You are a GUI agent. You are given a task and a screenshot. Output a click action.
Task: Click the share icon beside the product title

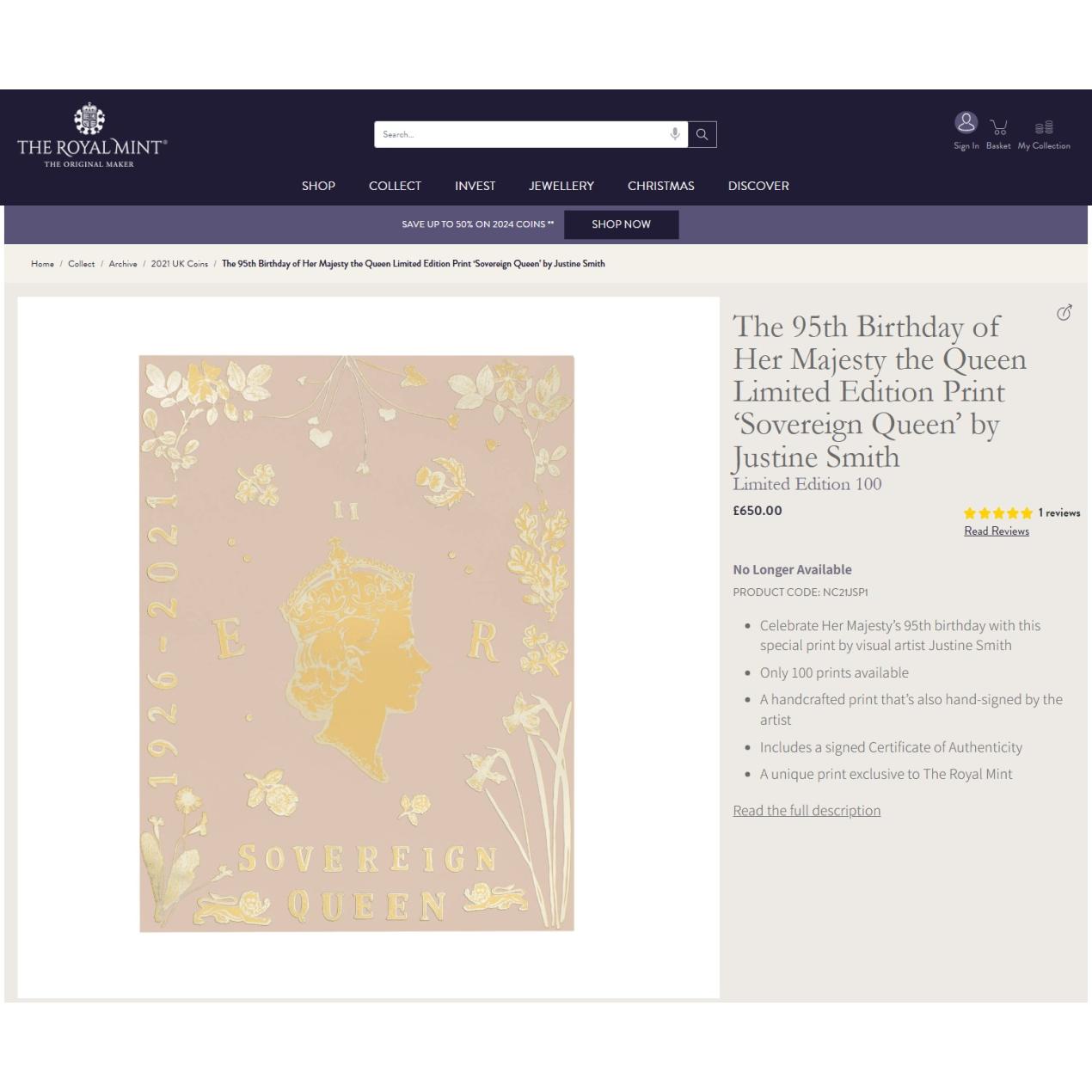1064,312
